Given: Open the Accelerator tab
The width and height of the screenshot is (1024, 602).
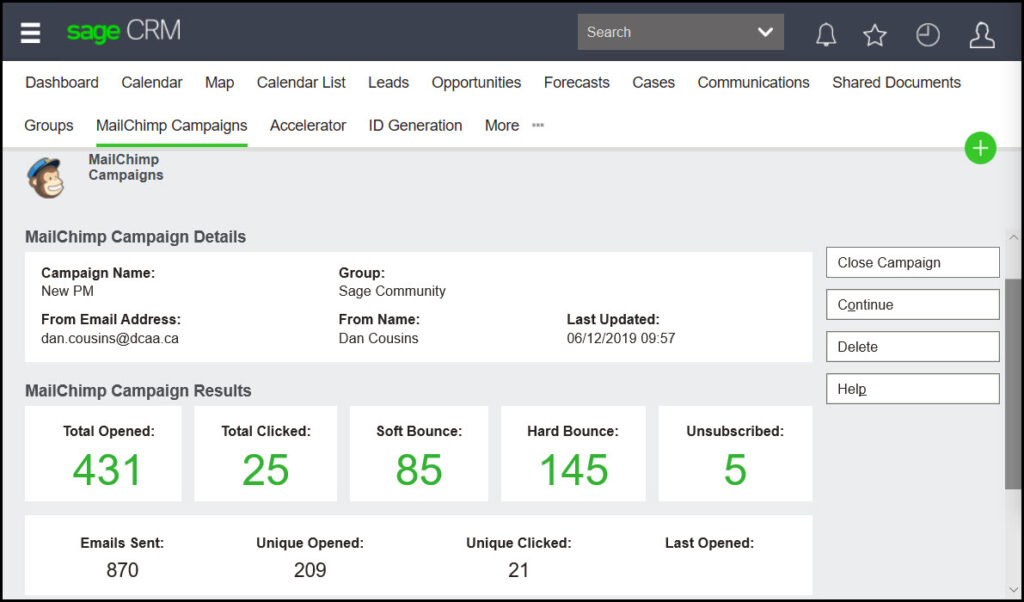Looking at the screenshot, I should click(308, 125).
